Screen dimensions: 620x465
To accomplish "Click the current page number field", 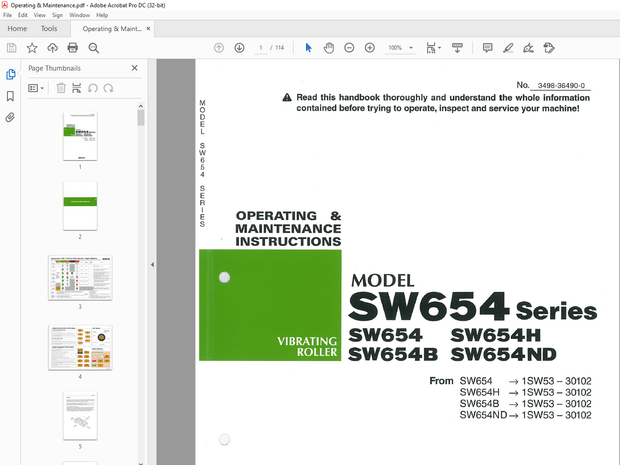I will click(x=261, y=48).
